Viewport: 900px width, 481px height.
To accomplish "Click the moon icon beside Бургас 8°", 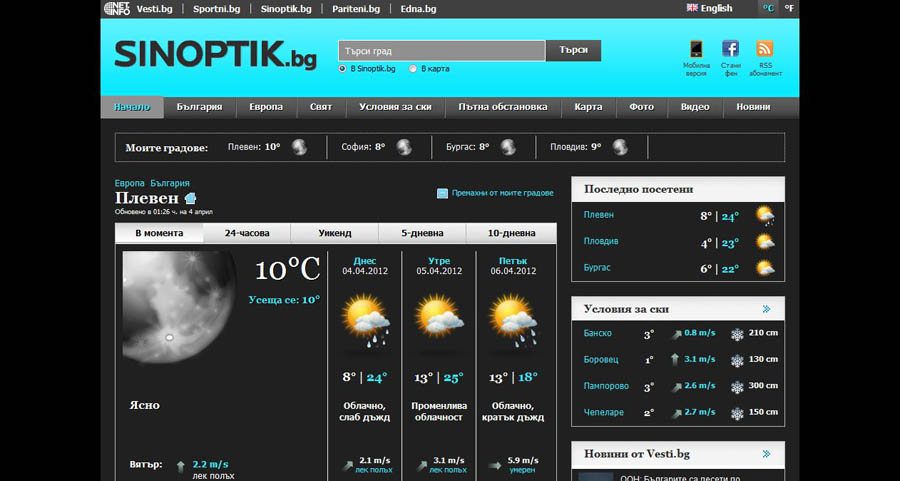I will point(508,147).
